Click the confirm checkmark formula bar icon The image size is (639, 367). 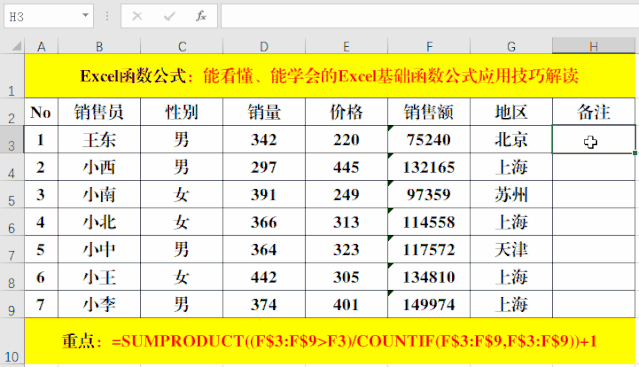point(169,16)
